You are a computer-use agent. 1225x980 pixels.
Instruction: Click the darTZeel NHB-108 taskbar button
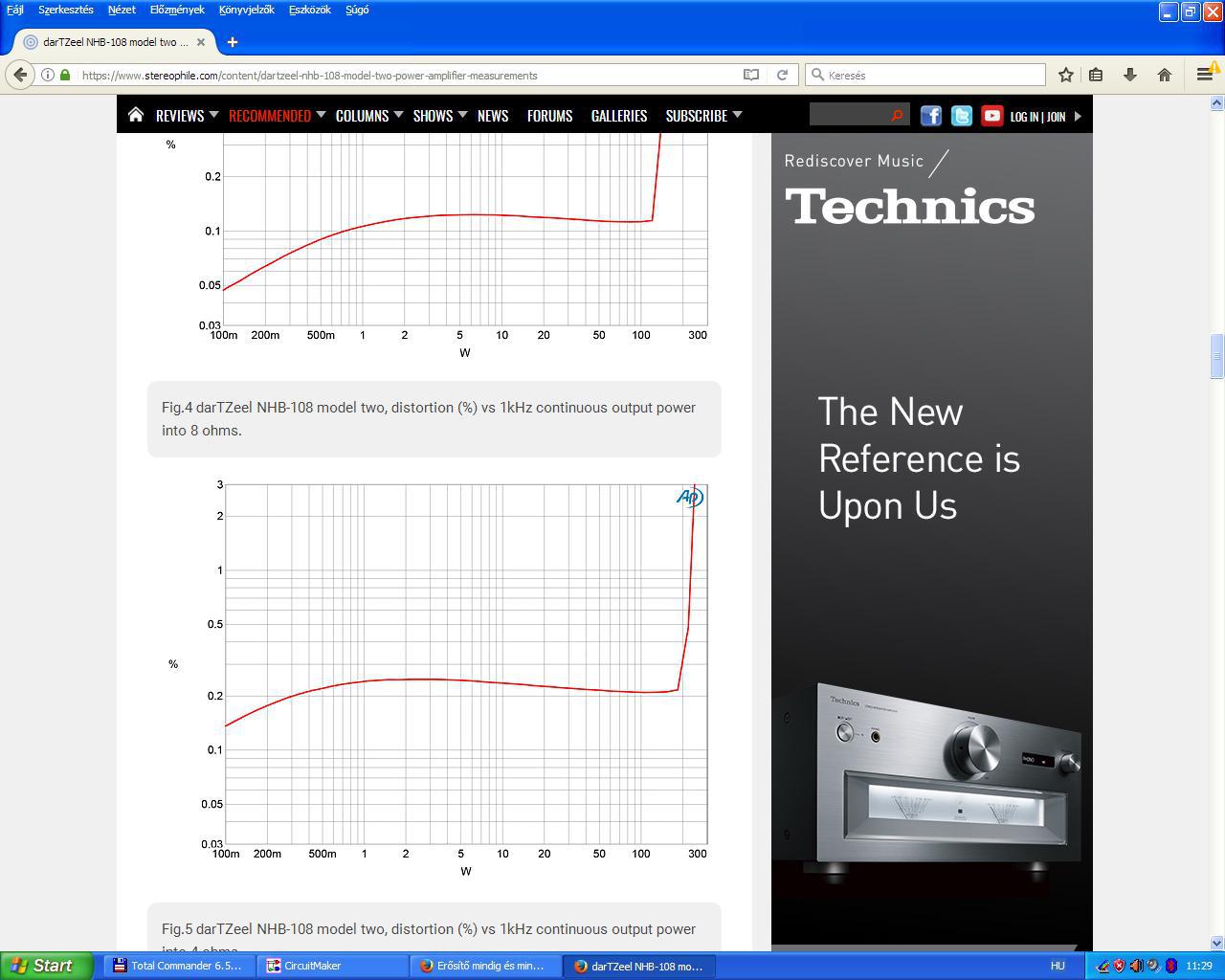(637, 966)
